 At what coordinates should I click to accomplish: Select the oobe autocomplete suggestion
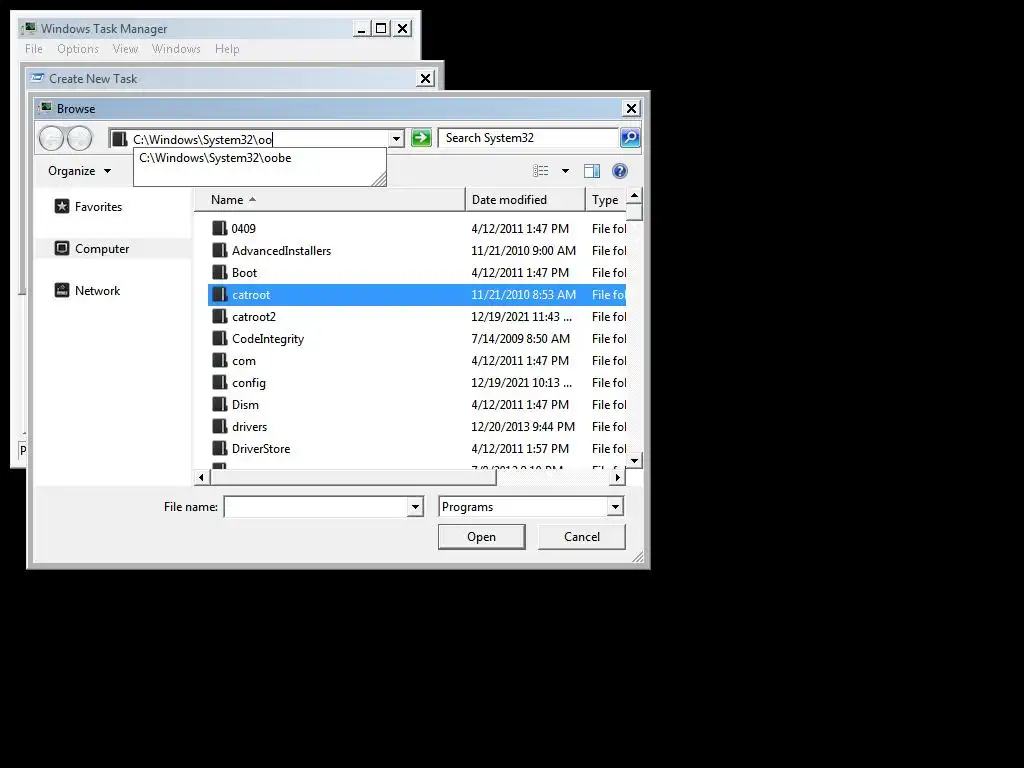[x=259, y=158]
